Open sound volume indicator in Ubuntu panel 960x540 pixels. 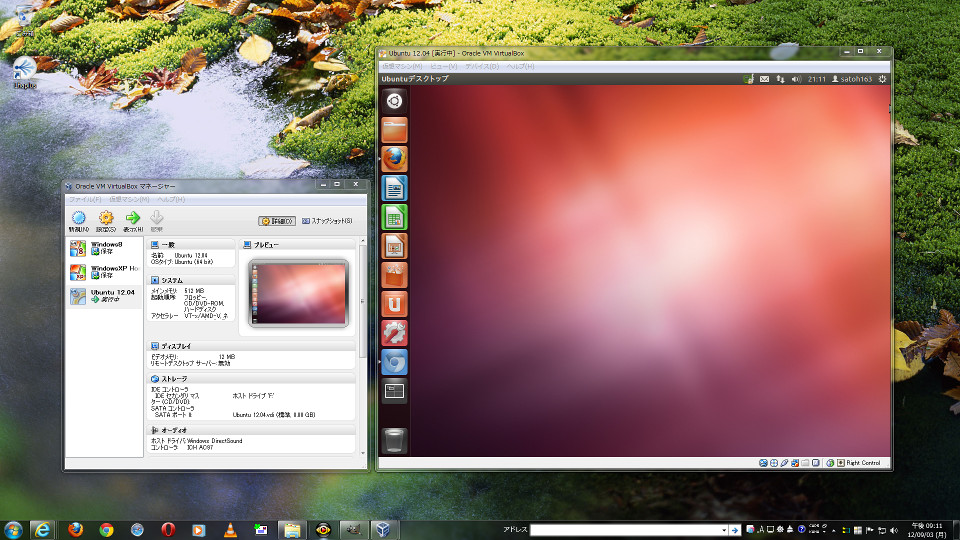(796, 79)
